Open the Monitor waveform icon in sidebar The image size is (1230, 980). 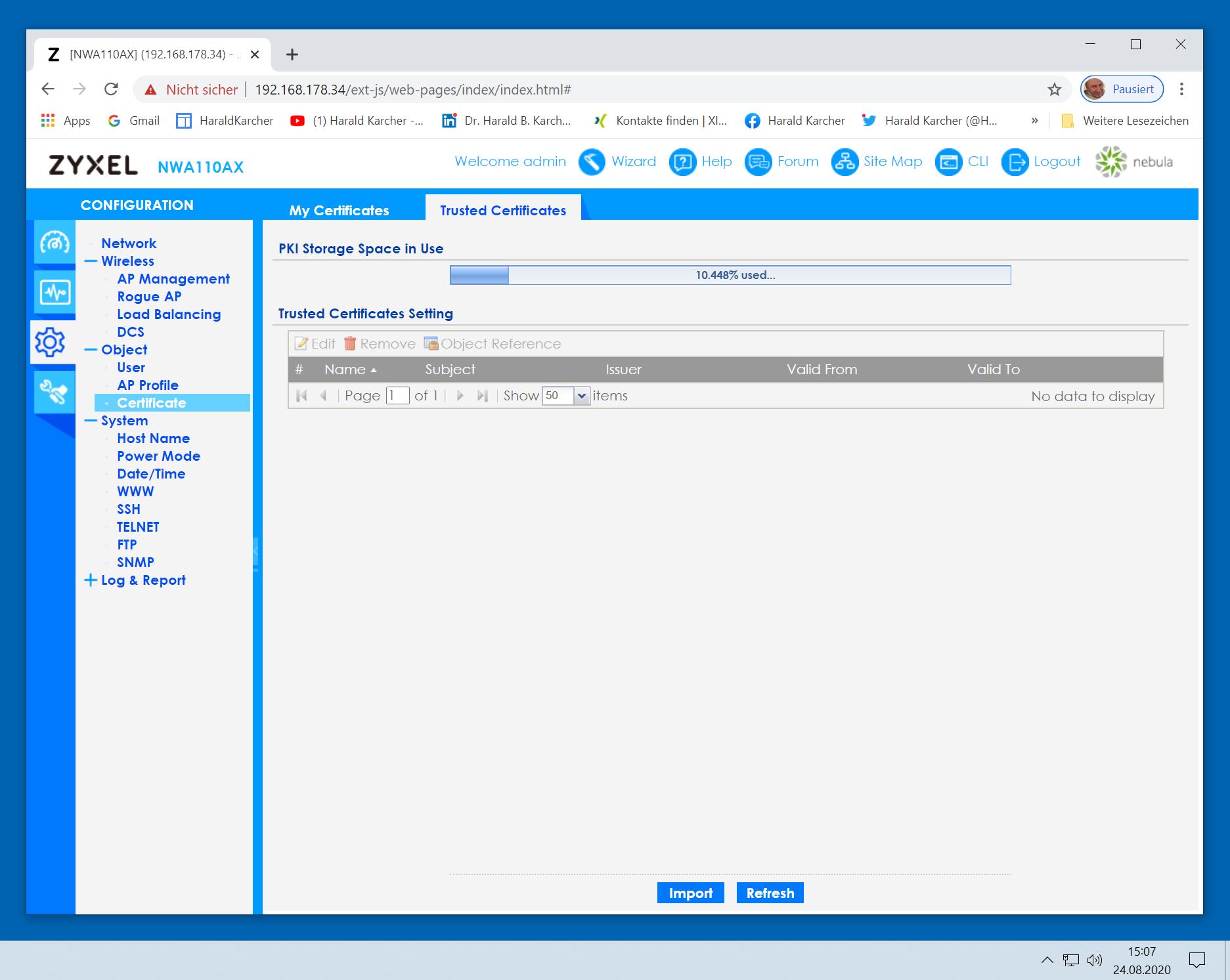[55, 291]
